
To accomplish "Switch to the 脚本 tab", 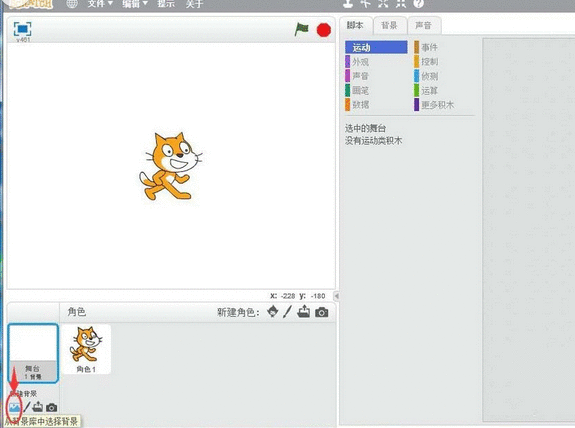I will coord(356,25).
